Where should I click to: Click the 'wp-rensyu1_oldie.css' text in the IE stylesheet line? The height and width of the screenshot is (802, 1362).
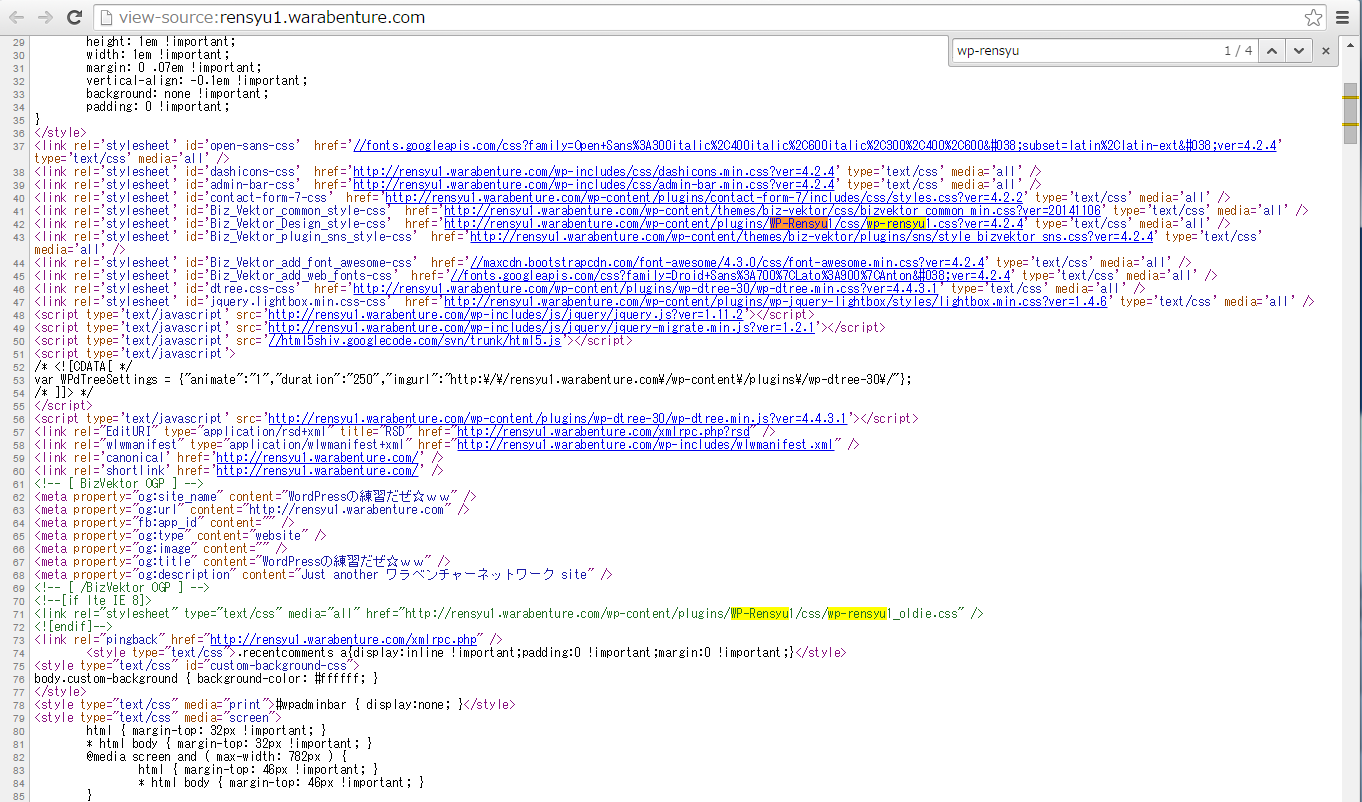894,614
